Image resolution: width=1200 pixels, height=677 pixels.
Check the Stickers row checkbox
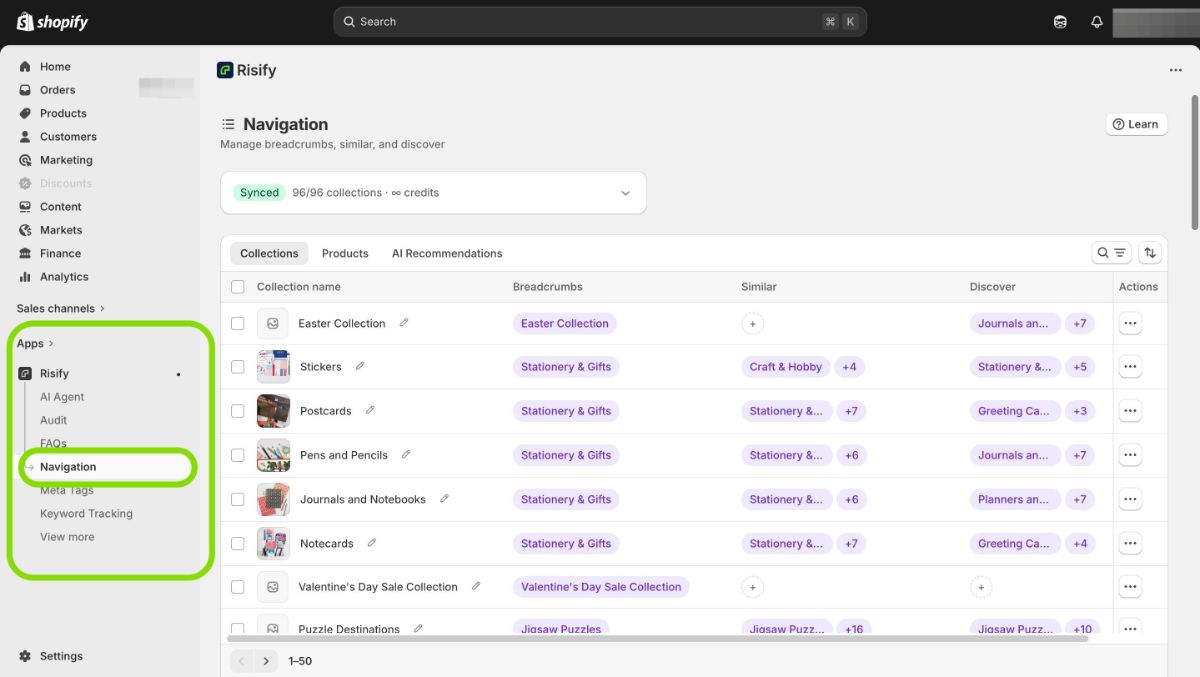[238, 367]
